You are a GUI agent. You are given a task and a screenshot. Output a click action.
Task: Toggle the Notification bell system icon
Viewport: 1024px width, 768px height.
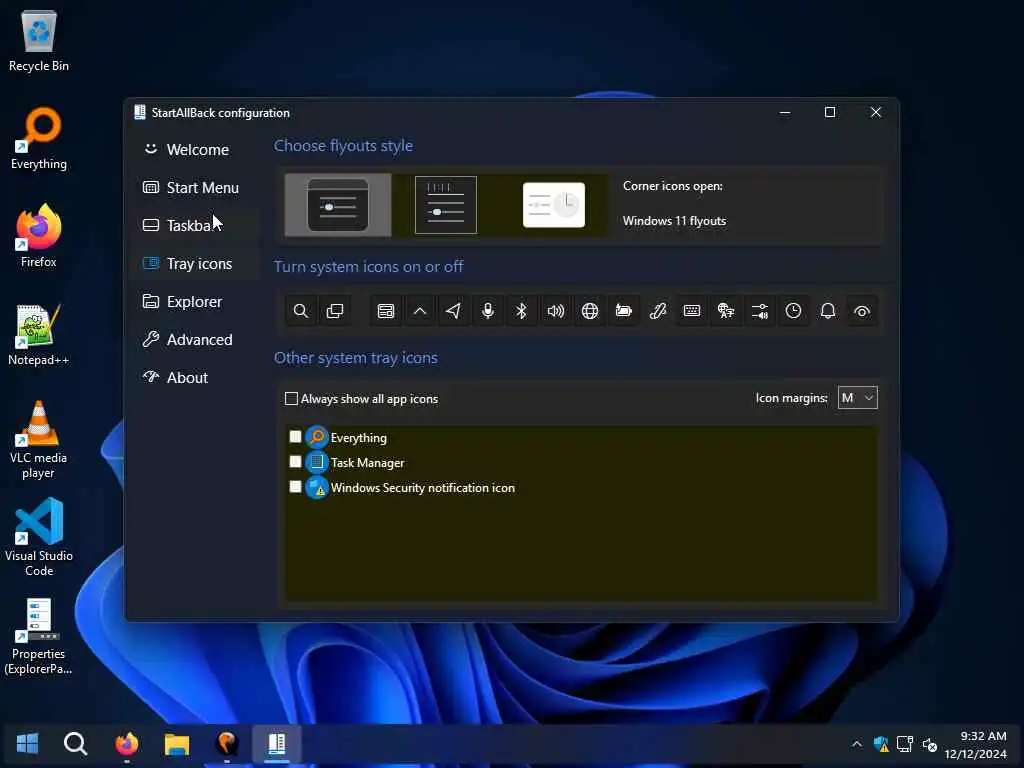pyautogui.click(x=827, y=311)
